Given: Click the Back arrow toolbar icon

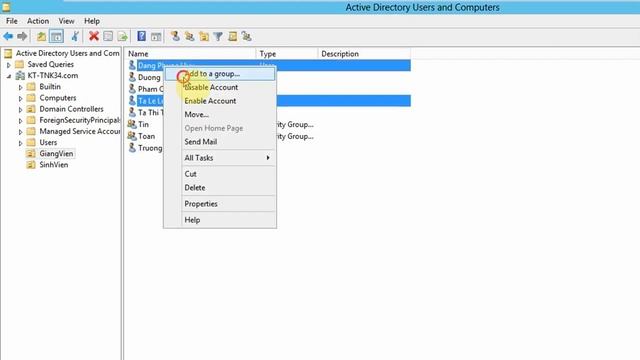Looking at the screenshot, I should pyautogui.click(x=8, y=36).
